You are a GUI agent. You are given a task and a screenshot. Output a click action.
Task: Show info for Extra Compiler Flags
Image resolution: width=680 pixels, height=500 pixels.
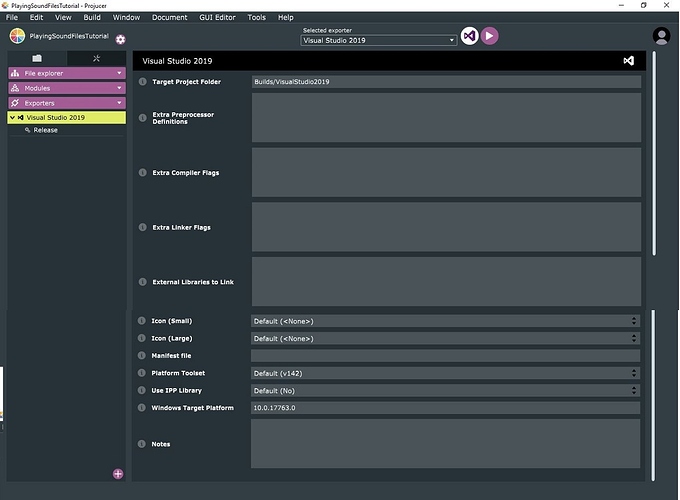click(142, 173)
